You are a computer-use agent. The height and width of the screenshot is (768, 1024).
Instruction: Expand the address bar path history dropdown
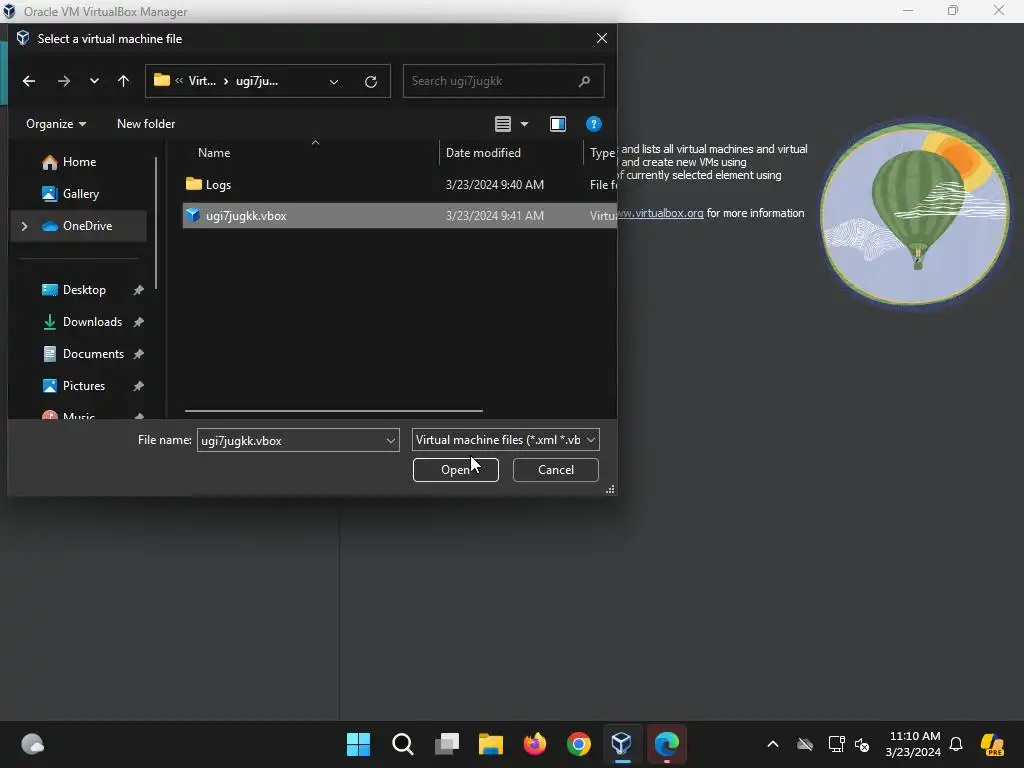(x=334, y=82)
